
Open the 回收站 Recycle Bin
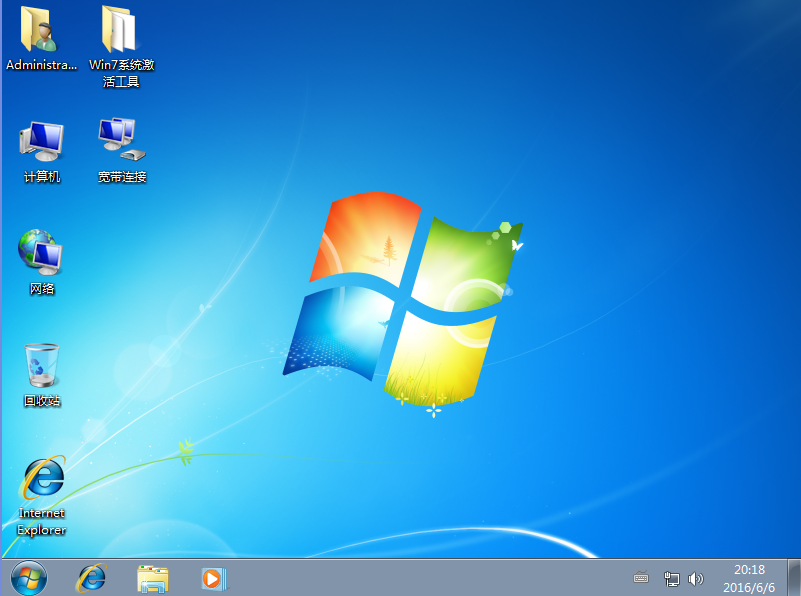click(41, 365)
